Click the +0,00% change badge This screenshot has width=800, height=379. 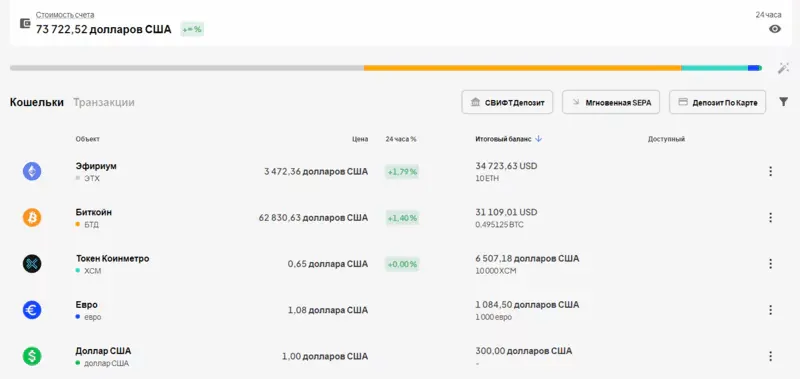402,264
